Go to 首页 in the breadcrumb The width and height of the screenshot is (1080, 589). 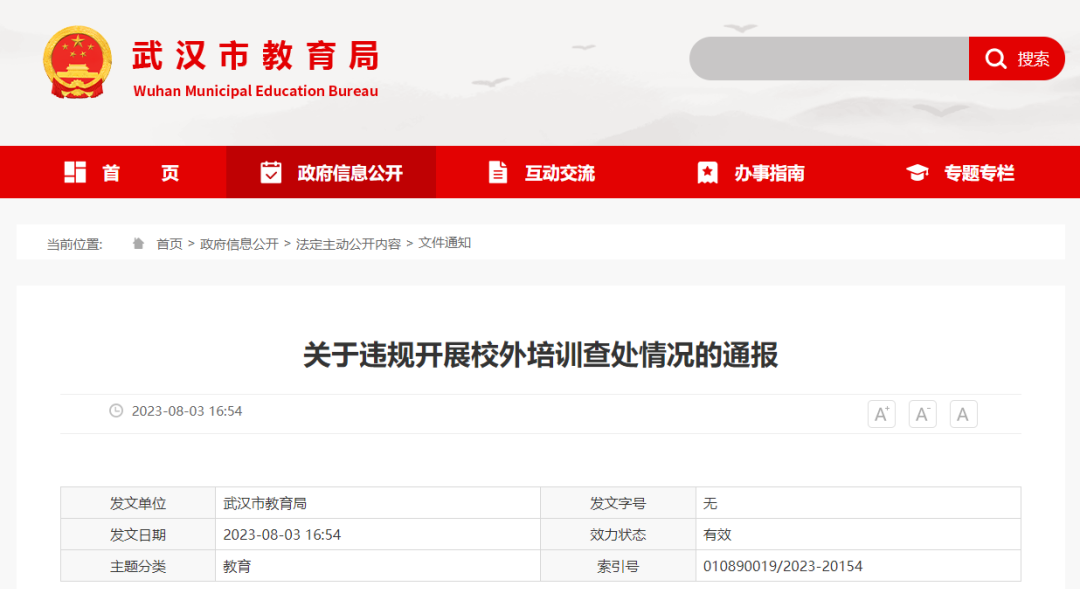169,244
